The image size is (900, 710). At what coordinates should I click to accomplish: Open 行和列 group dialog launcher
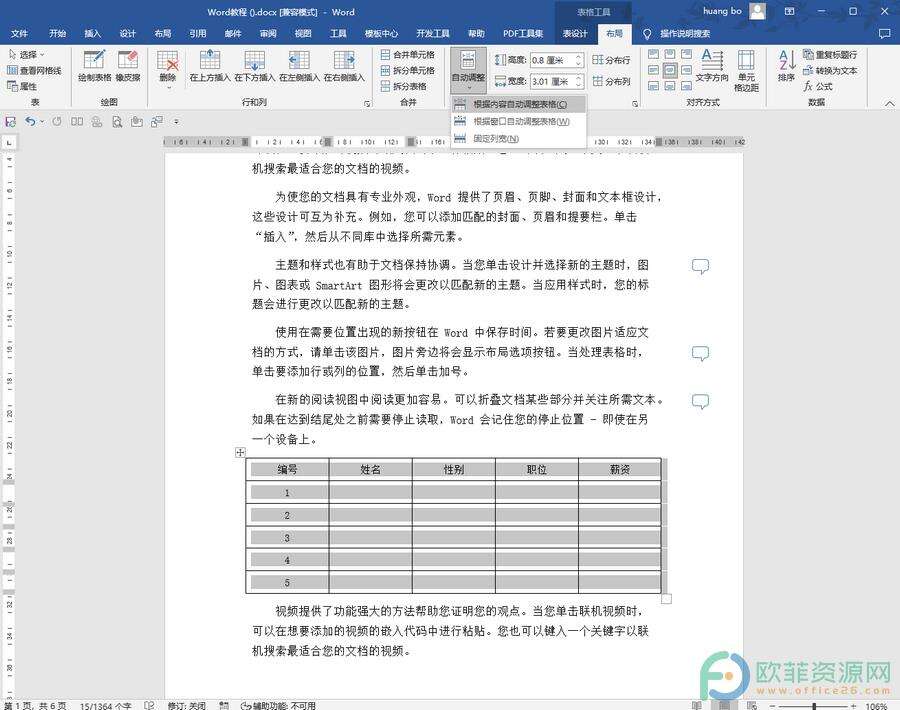[368, 103]
